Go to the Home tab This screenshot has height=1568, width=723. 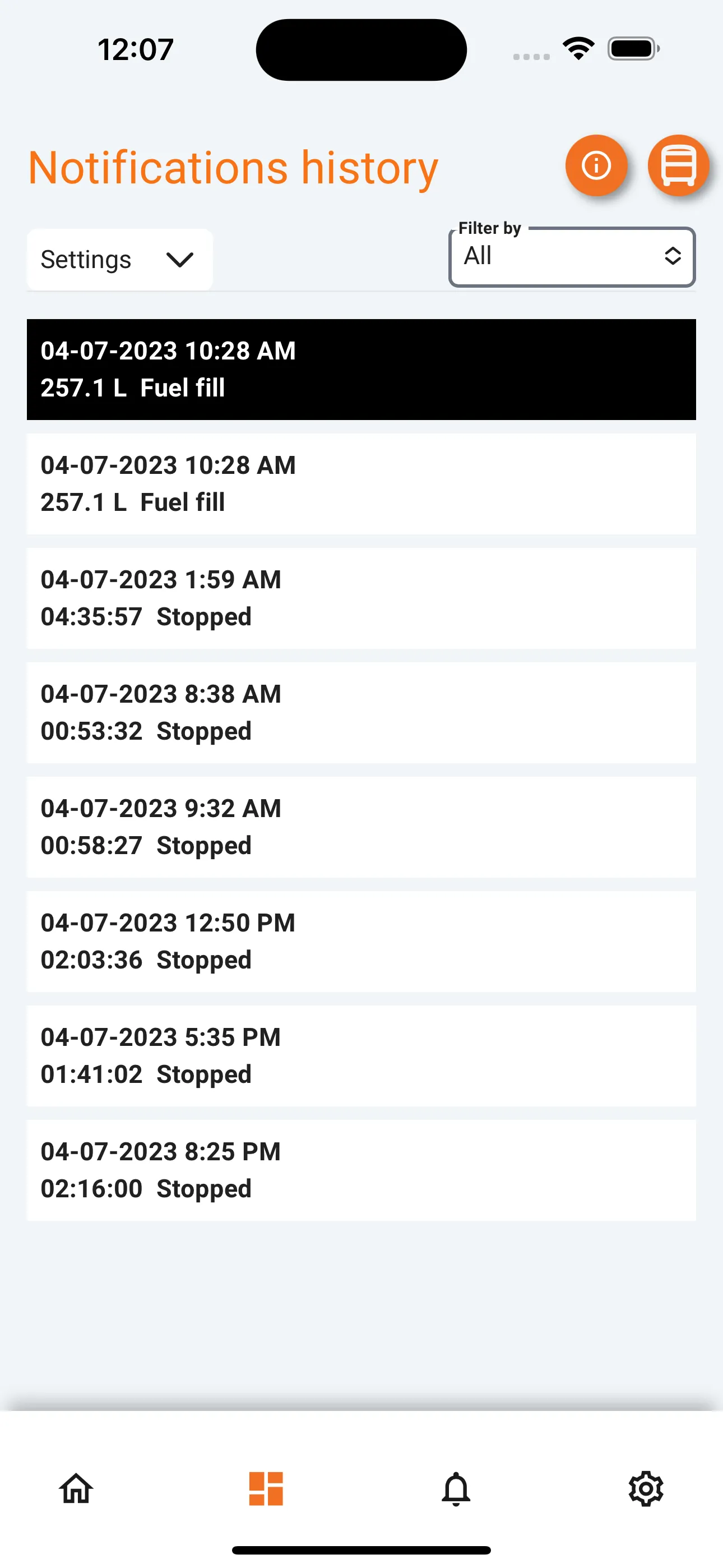(76, 1488)
